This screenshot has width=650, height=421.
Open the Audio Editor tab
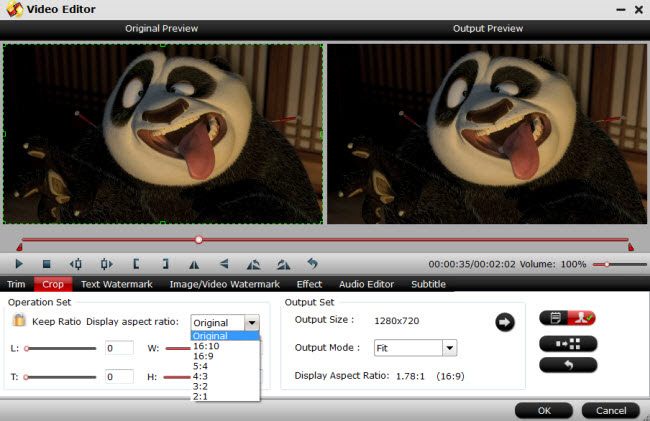click(x=366, y=284)
